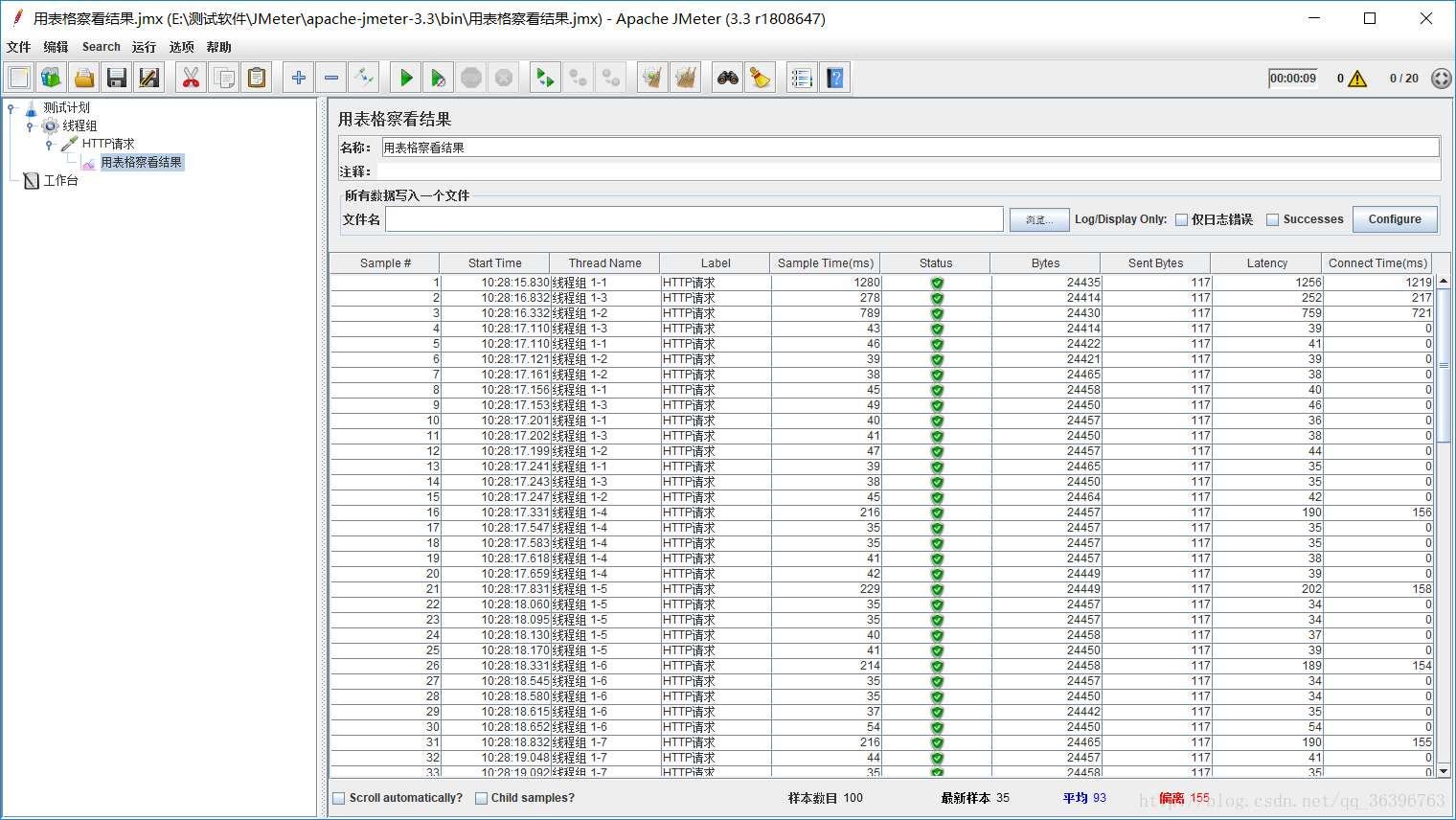Open the Search menu
This screenshot has width=1456, height=820.
tap(101, 47)
